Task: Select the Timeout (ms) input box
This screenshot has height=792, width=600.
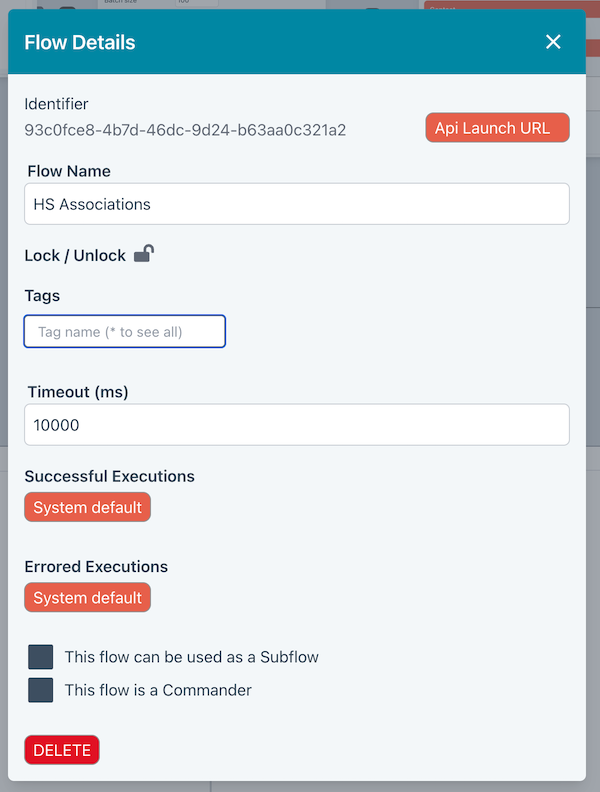Action: click(297, 425)
